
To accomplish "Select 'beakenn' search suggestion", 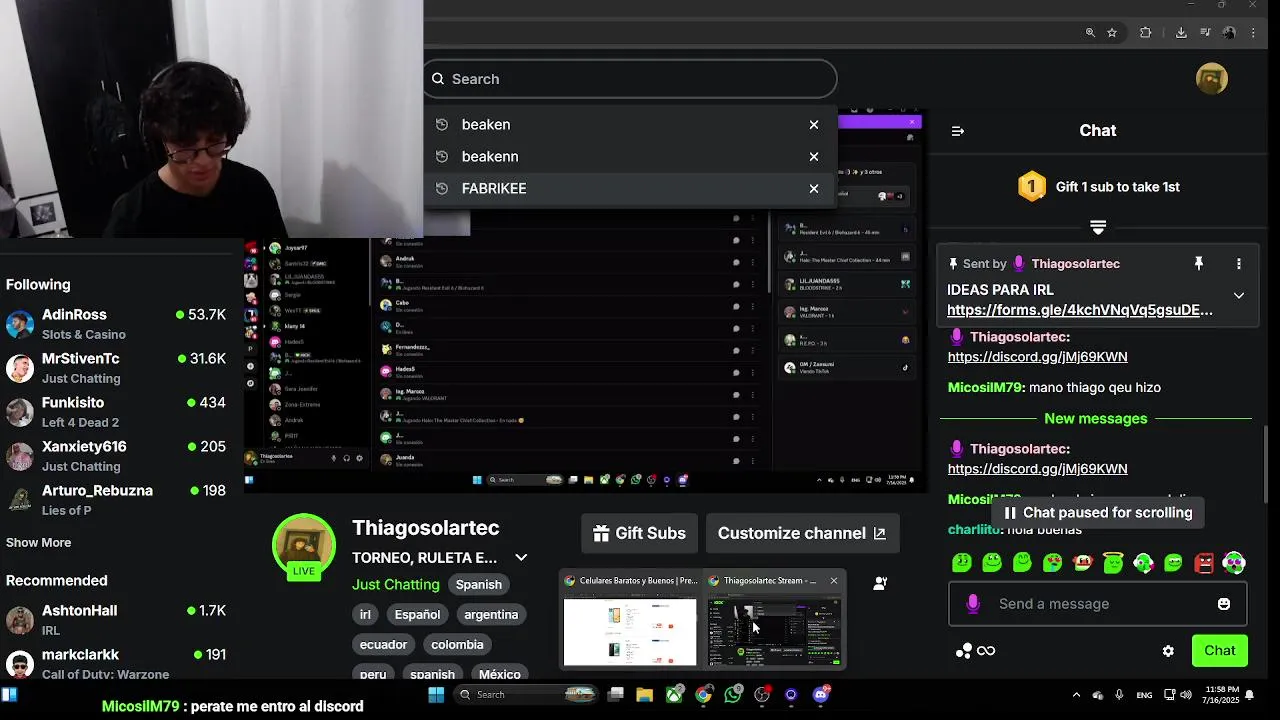I will pyautogui.click(x=630, y=157).
